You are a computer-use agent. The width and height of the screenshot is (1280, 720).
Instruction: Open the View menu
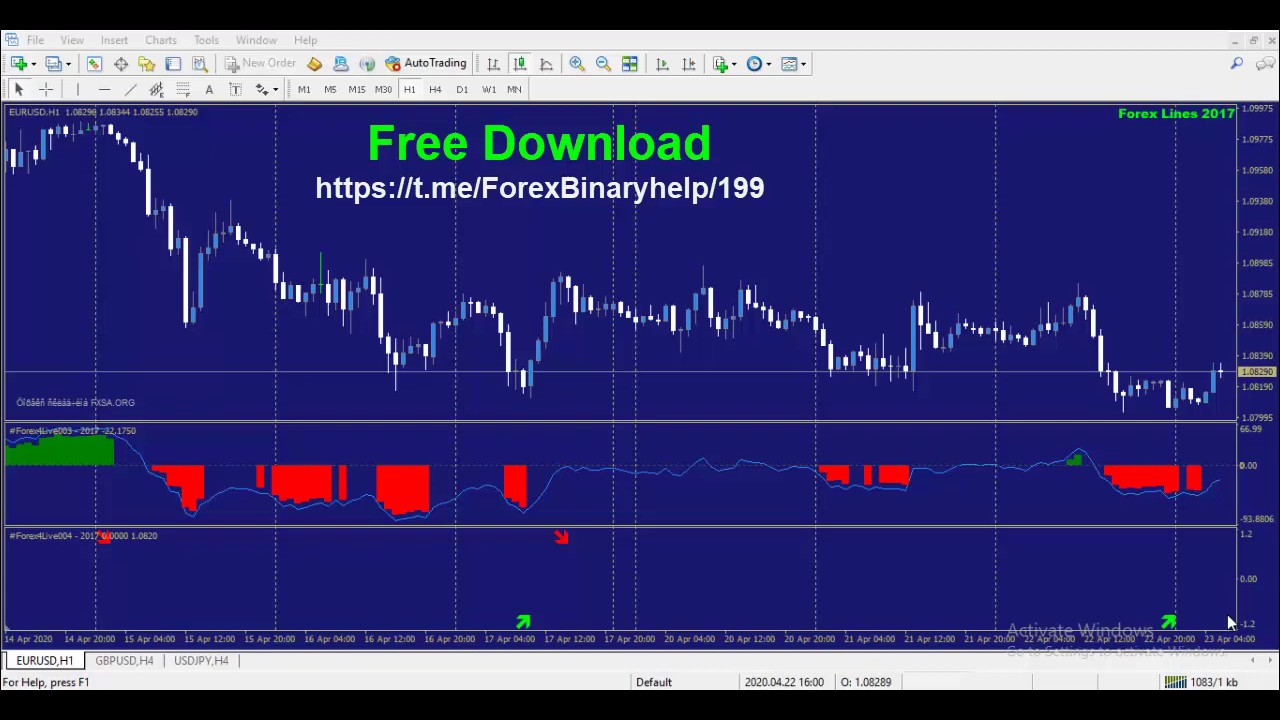(72, 40)
